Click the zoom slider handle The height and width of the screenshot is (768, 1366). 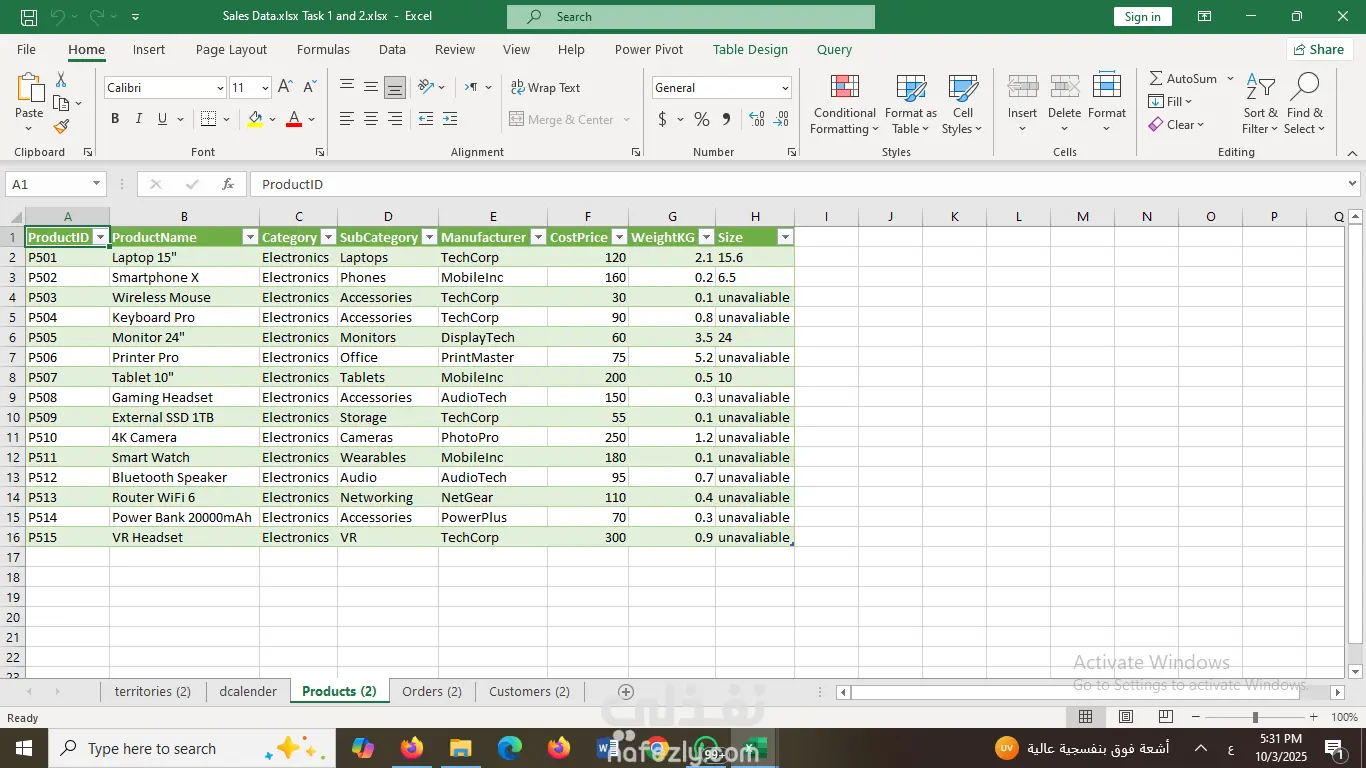click(x=1255, y=717)
